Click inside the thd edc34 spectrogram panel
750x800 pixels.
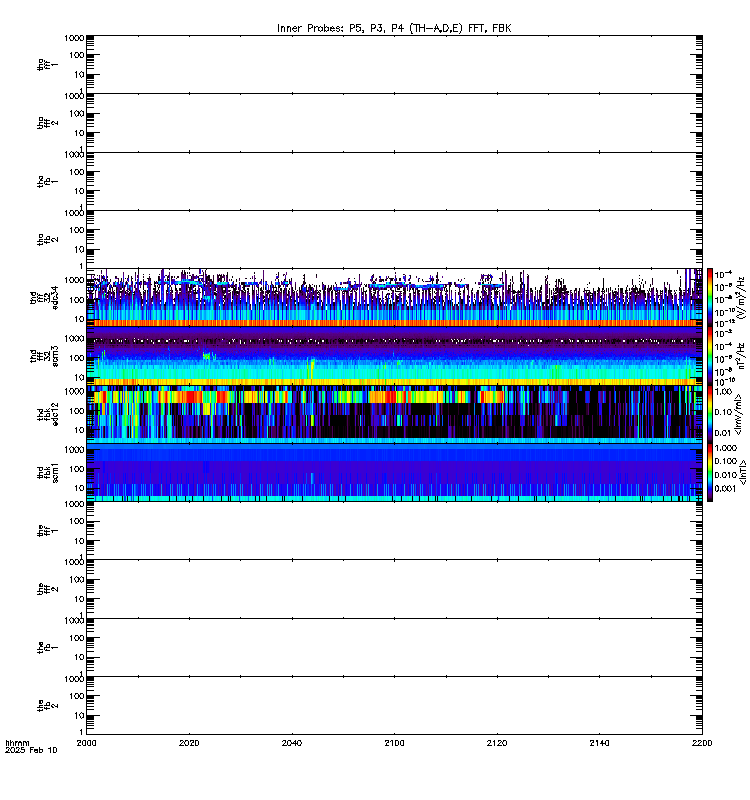(394, 297)
